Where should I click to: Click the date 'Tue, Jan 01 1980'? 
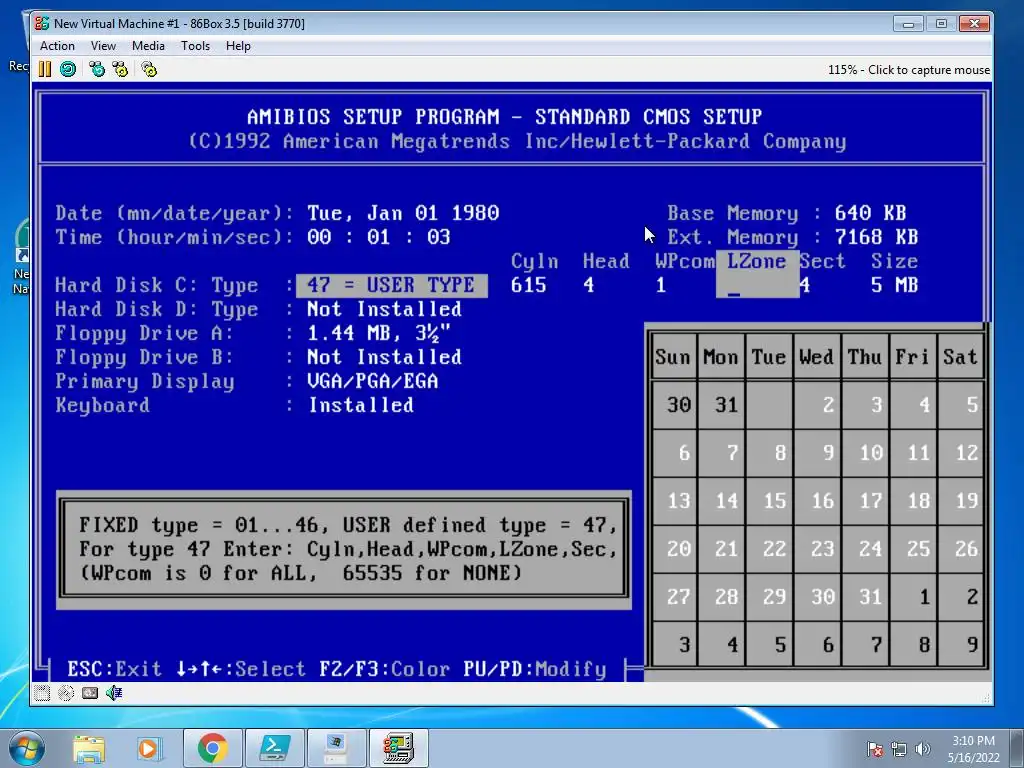[403, 213]
